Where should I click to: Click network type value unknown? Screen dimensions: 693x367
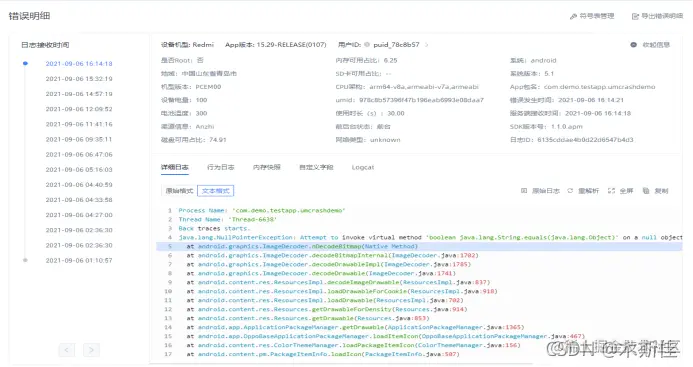point(385,140)
